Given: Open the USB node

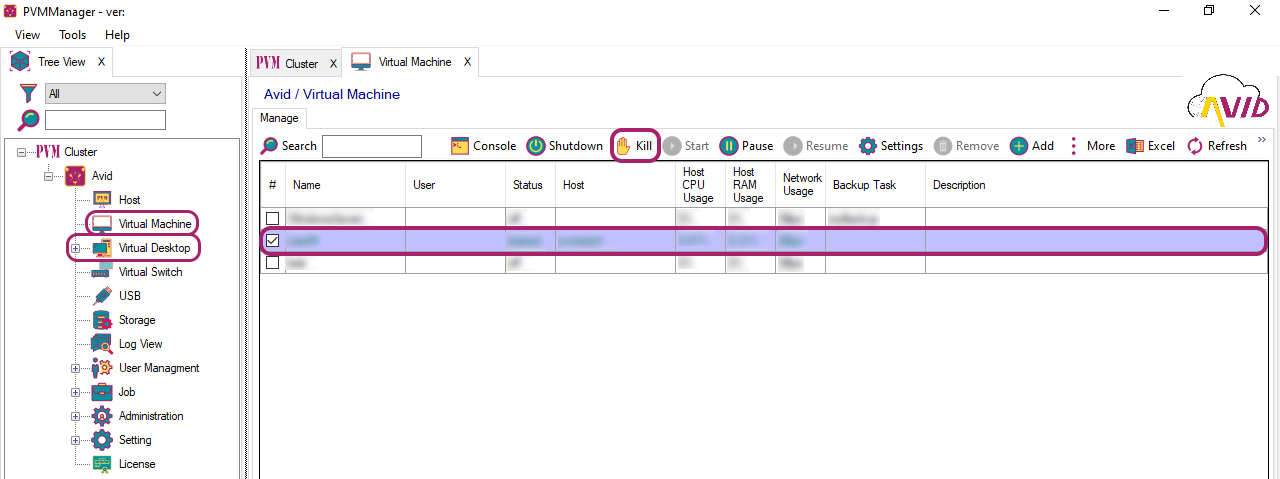Looking at the screenshot, I should pos(130,296).
